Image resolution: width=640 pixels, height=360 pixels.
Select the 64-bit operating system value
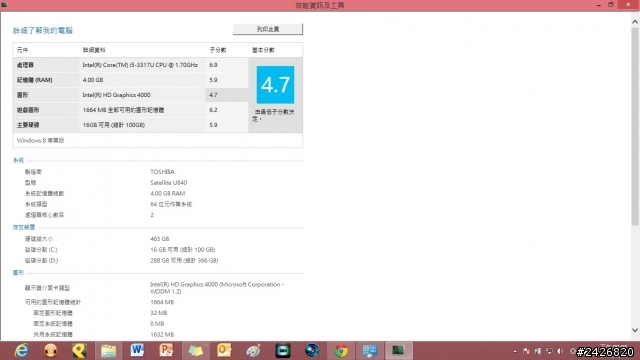[x=171, y=204]
